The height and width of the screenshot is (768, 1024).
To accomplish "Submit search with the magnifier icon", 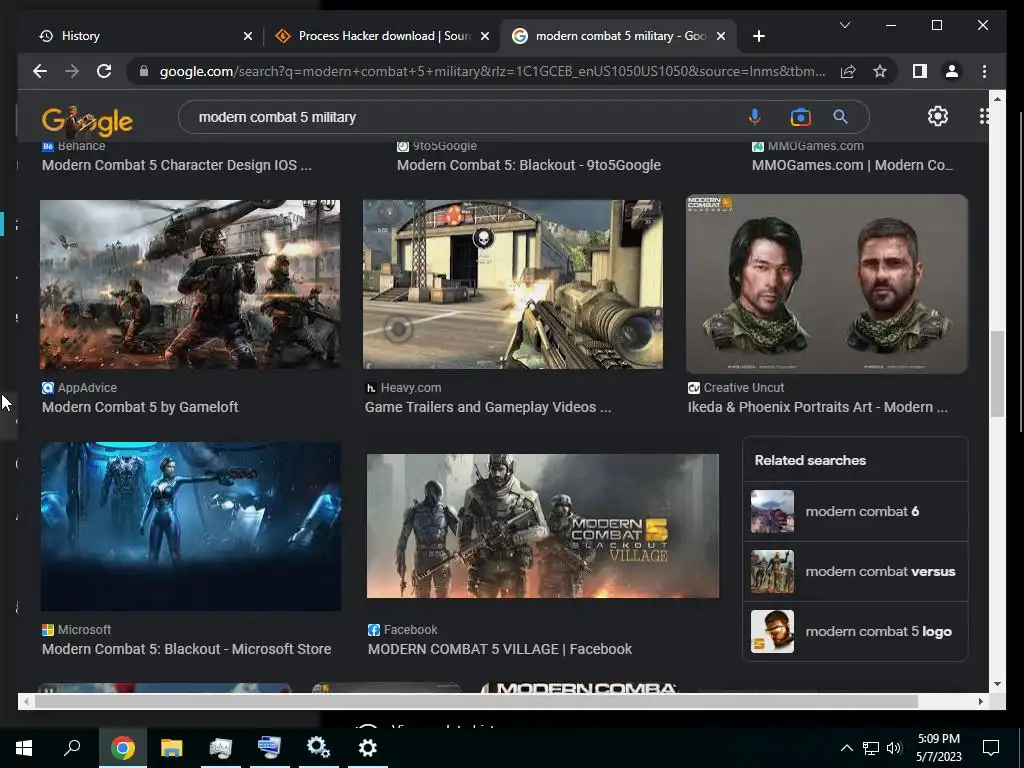I will (840, 117).
